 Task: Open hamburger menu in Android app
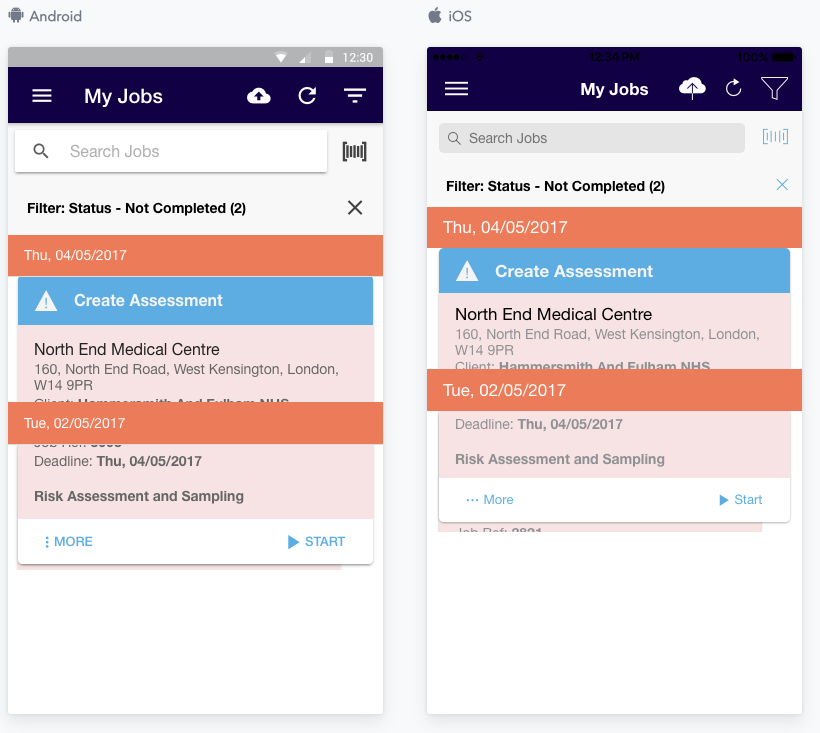pyautogui.click(x=42, y=96)
